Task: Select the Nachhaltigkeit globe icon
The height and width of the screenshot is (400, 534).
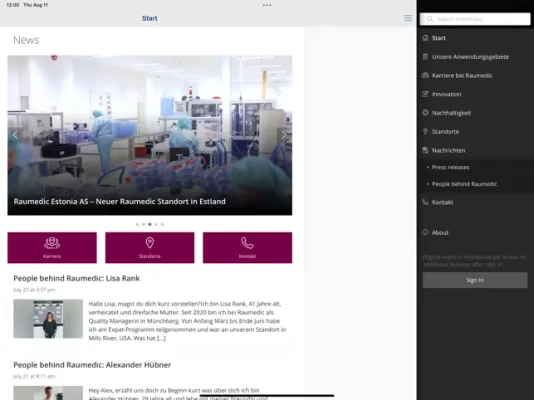Action: 425,113
